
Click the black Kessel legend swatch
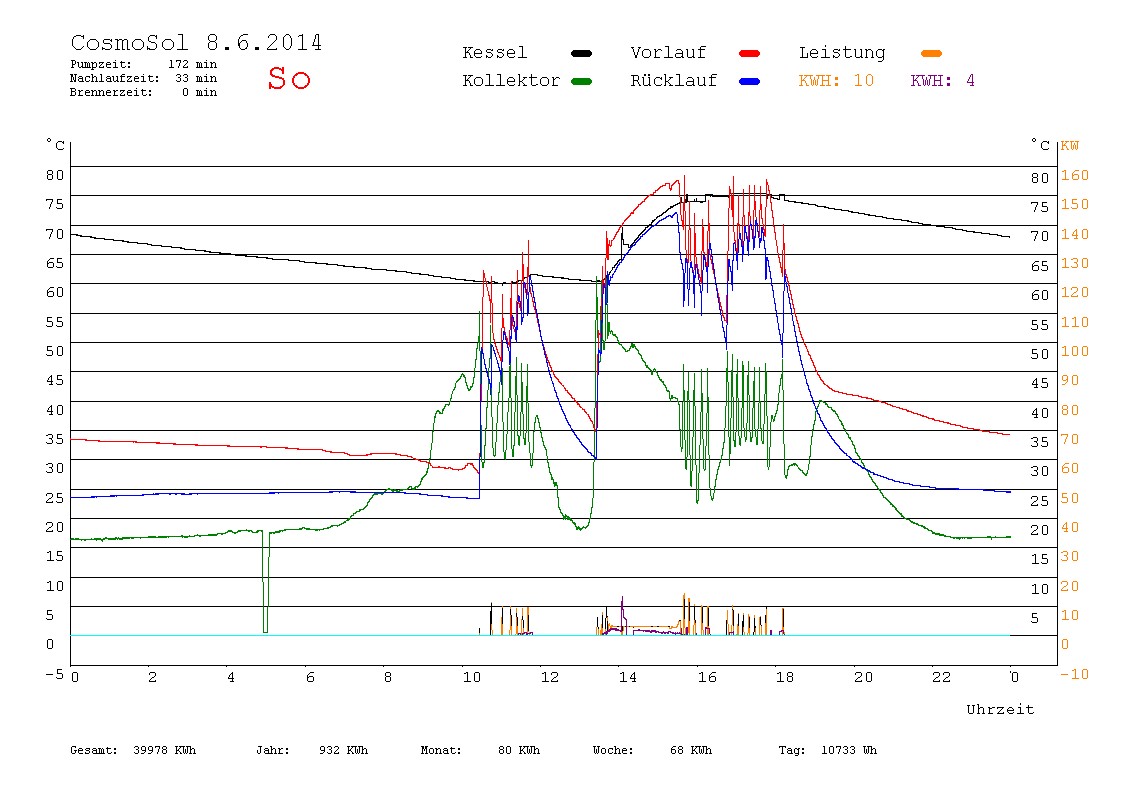click(x=581, y=53)
